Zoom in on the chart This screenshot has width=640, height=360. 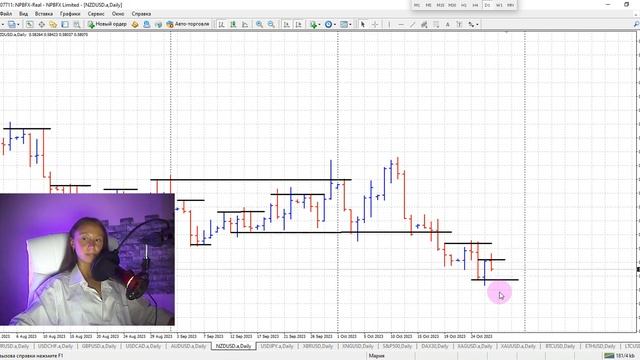pyautogui.click(x=259, y=24)
